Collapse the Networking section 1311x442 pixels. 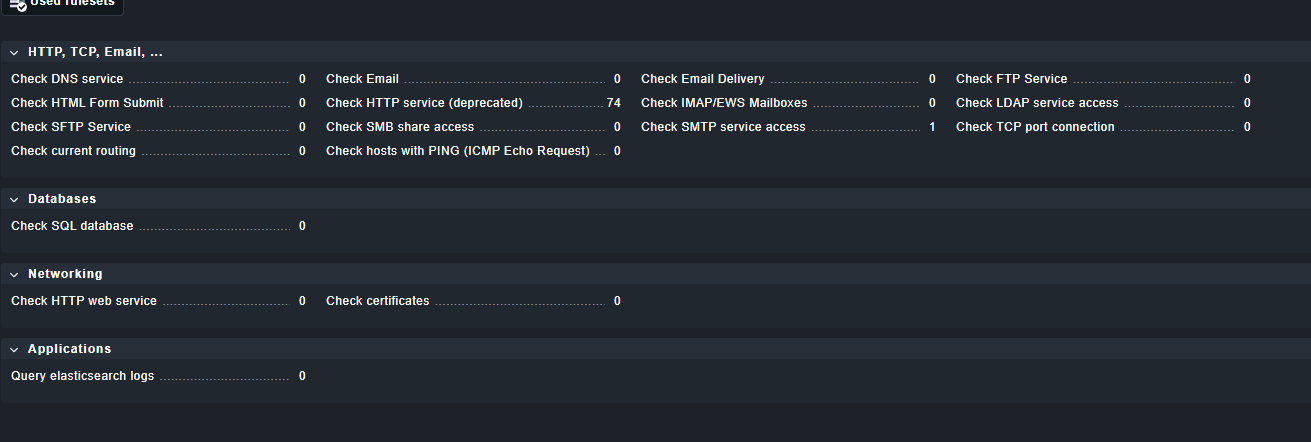[14, 275]
